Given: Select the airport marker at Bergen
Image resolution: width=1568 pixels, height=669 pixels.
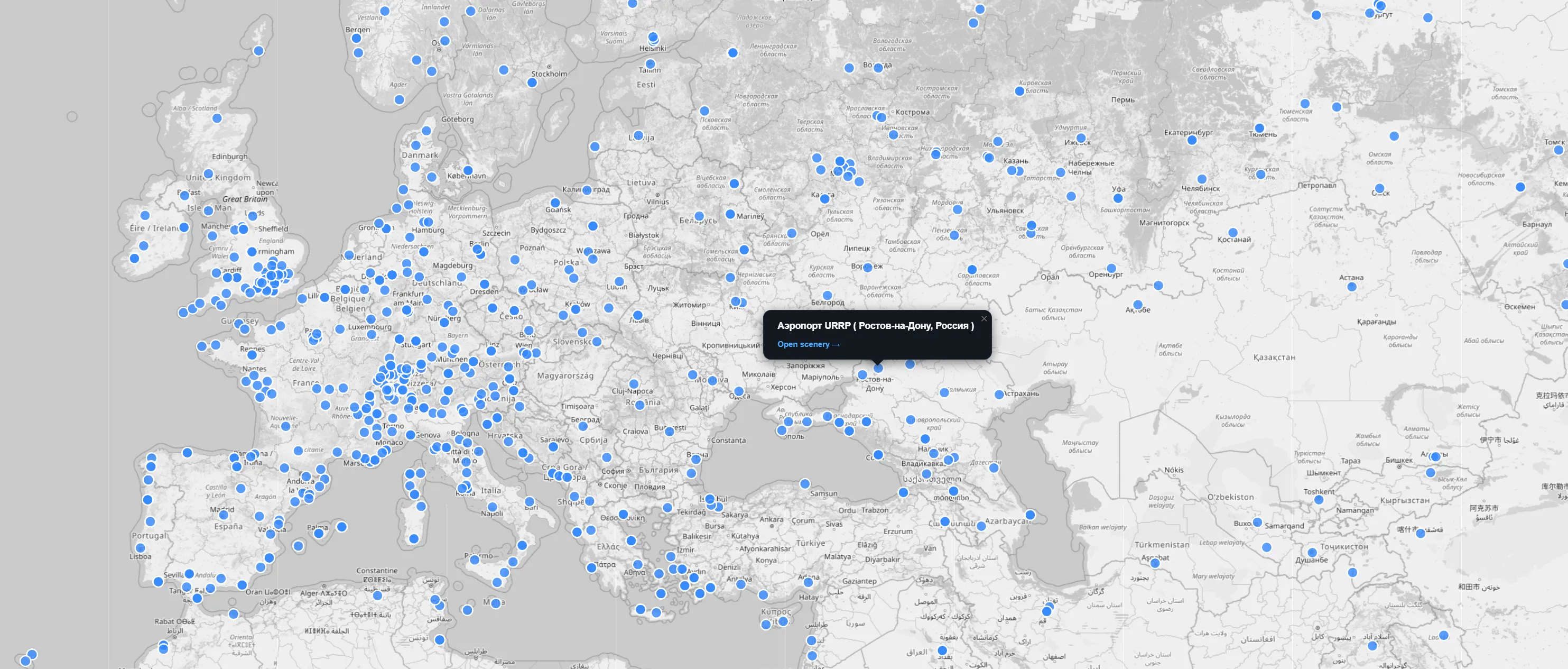Looking at the screenshot, I should click(357, 39).
